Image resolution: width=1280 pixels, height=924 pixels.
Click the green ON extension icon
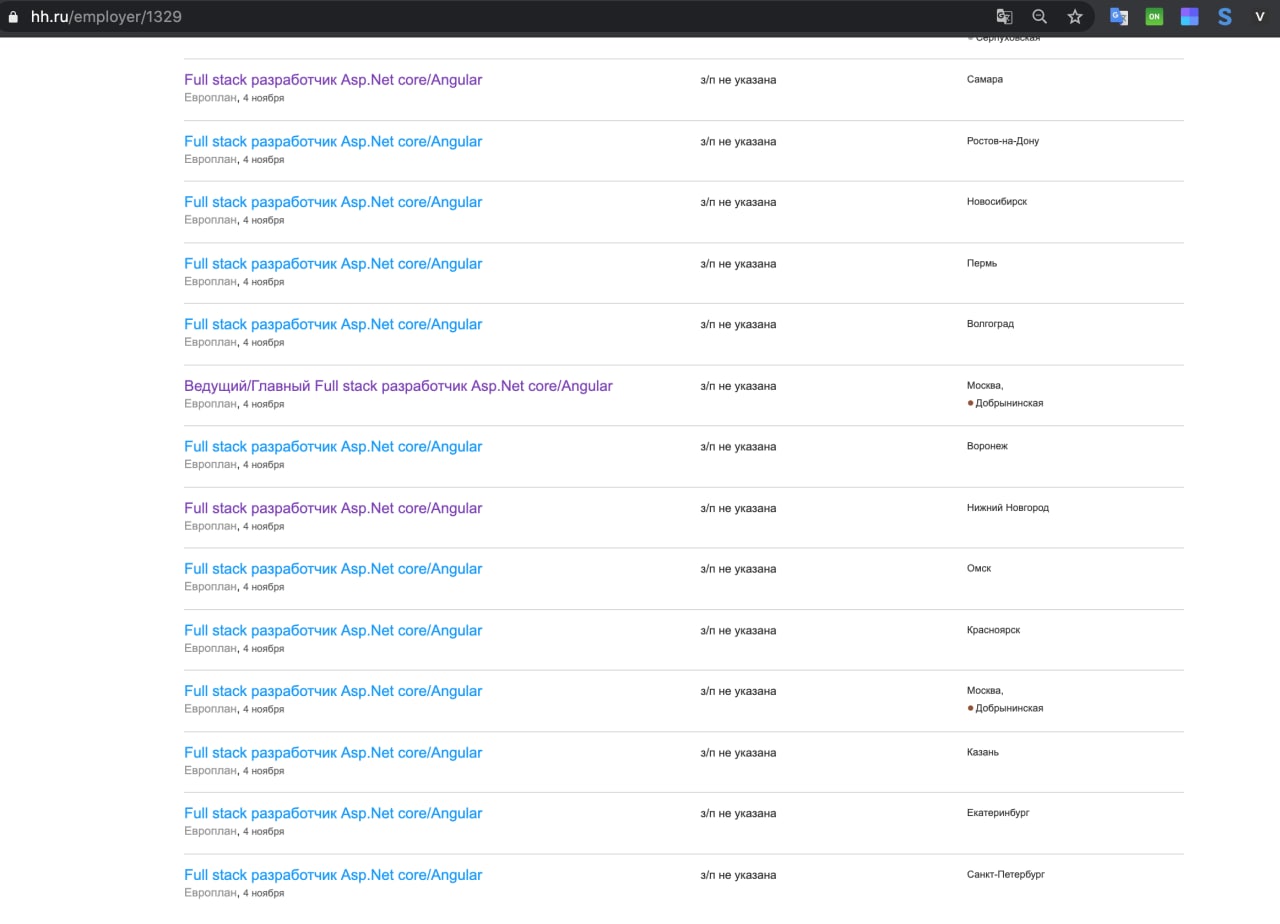click(1154, 17)
